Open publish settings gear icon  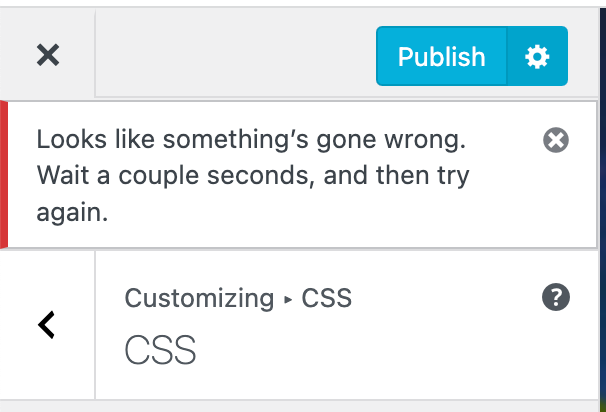pyautogui.click(x=538, y=57)
